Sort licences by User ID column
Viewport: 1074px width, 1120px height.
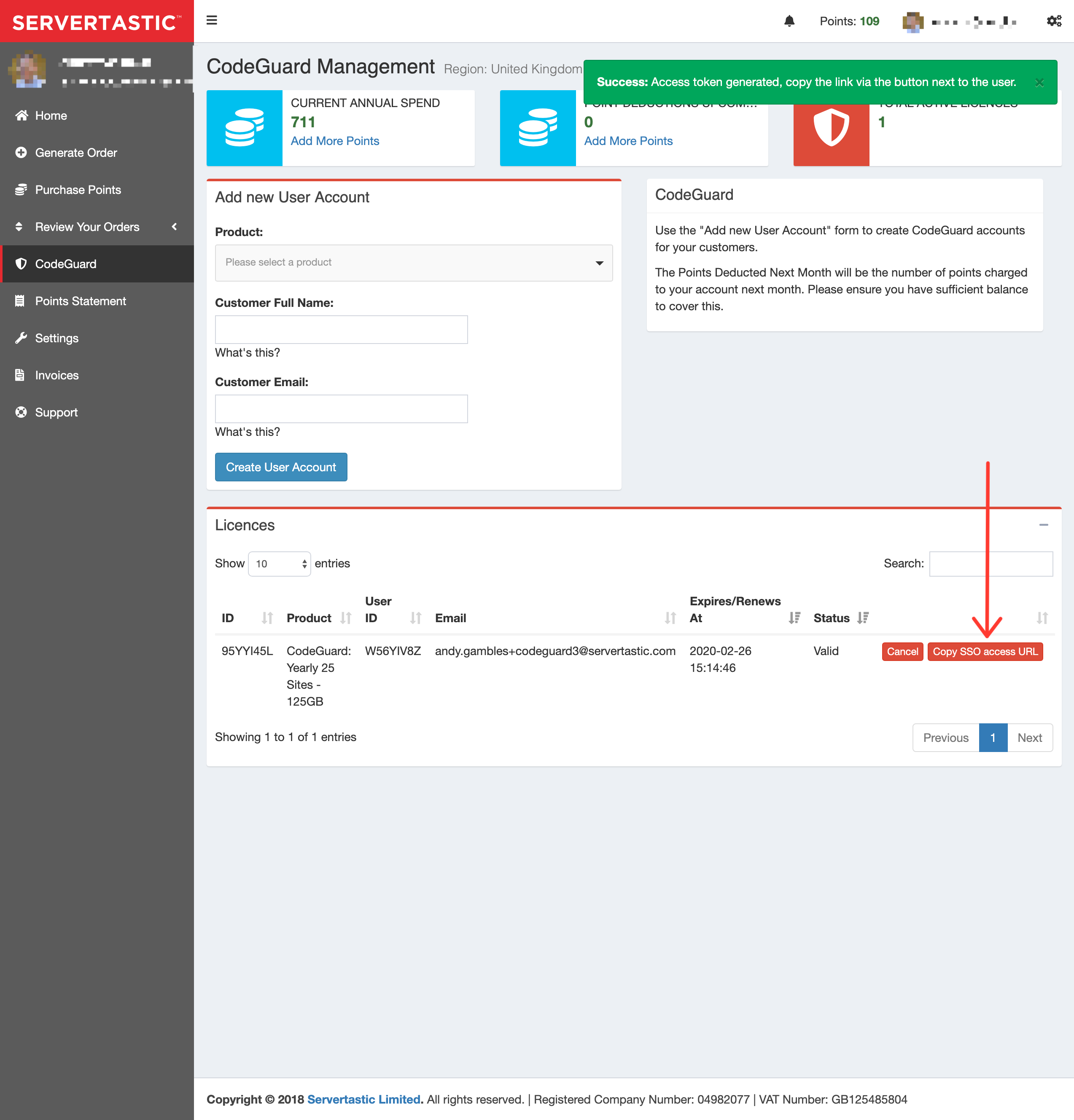tap(415, 618)
